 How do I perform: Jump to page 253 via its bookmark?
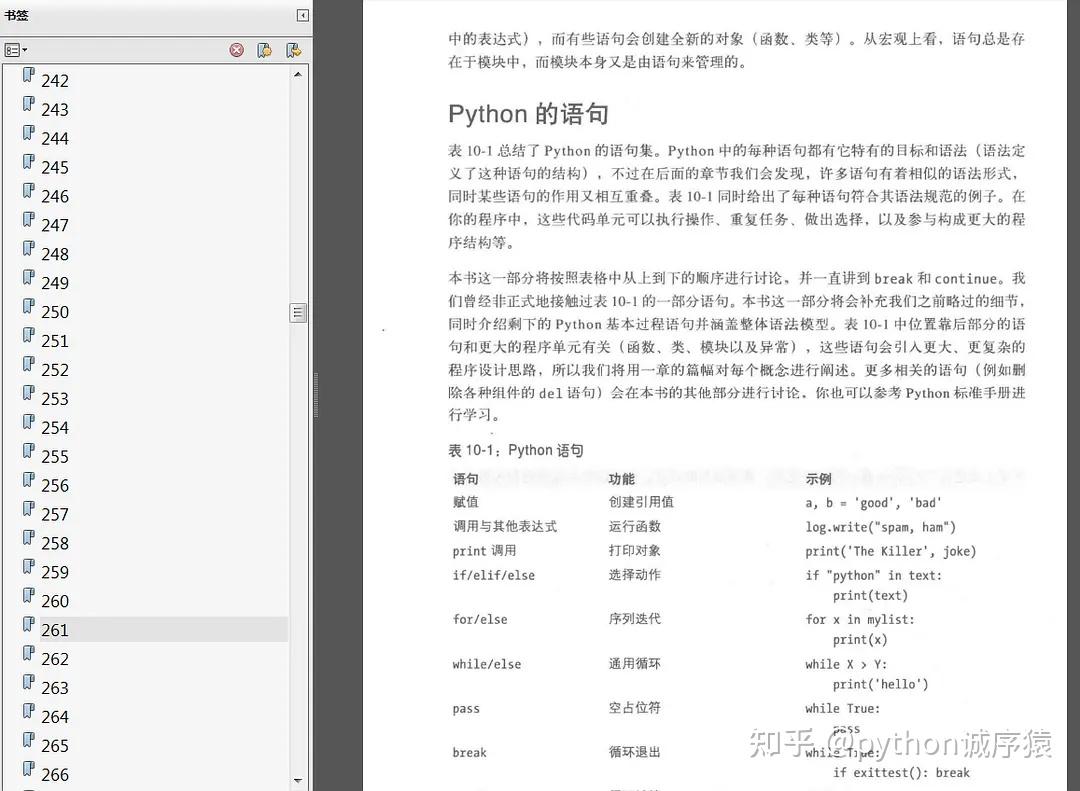tap(55, 398)
